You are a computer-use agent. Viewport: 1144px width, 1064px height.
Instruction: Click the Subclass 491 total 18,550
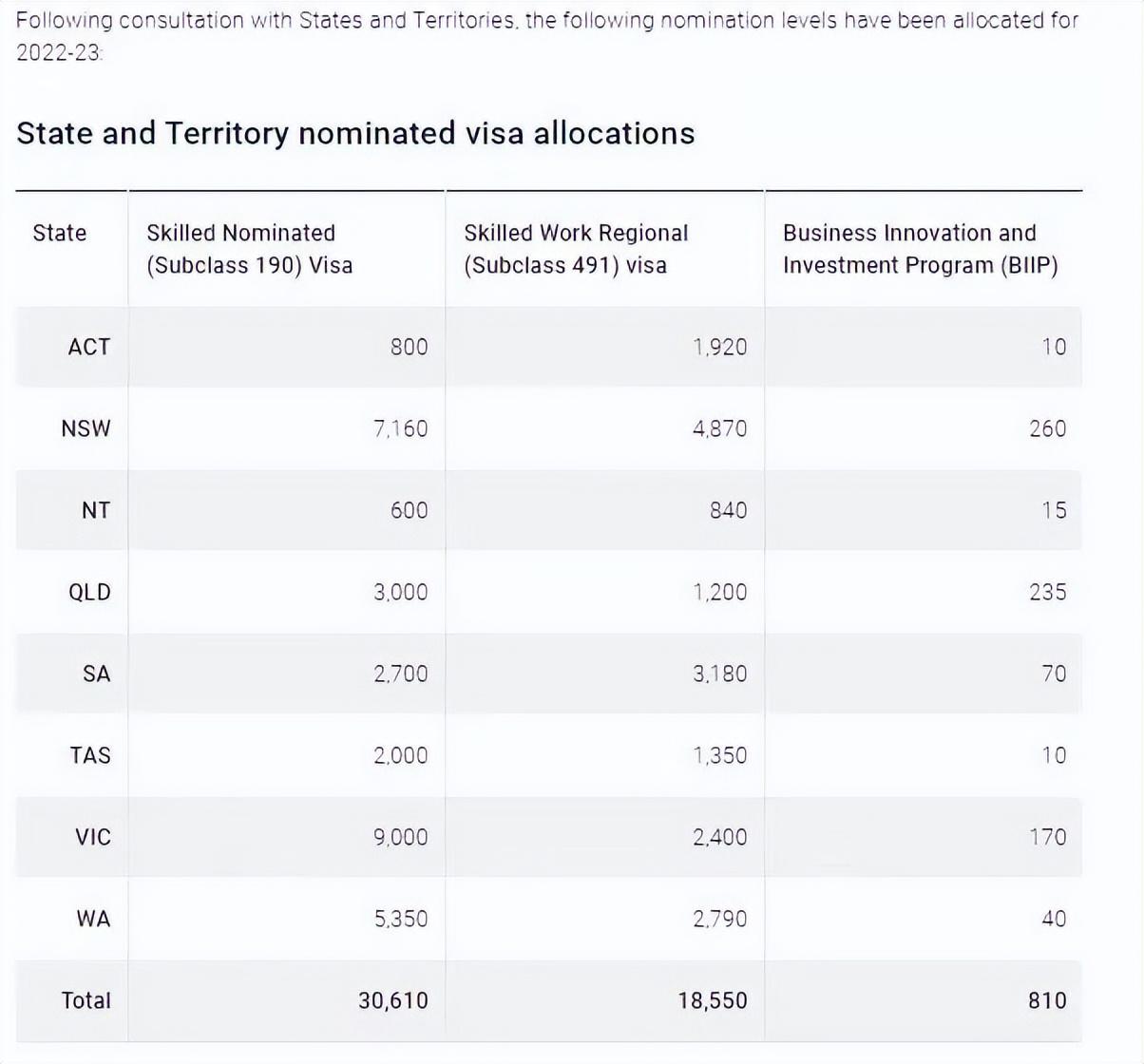pyautogui.click(x=713, y=1000)
